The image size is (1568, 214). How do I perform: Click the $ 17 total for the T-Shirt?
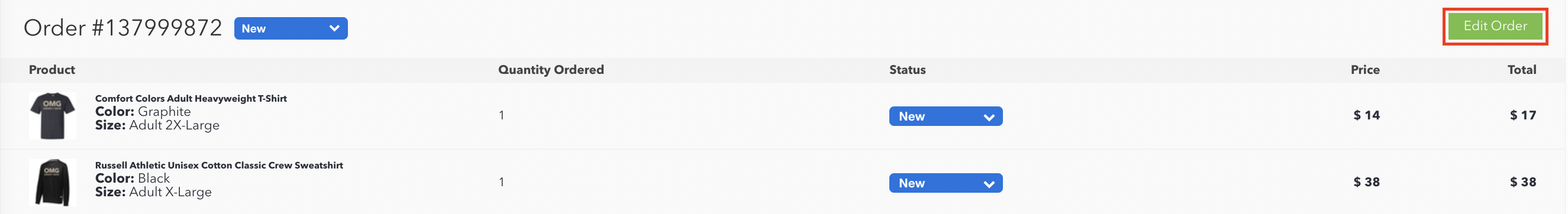click(1524, 115)
